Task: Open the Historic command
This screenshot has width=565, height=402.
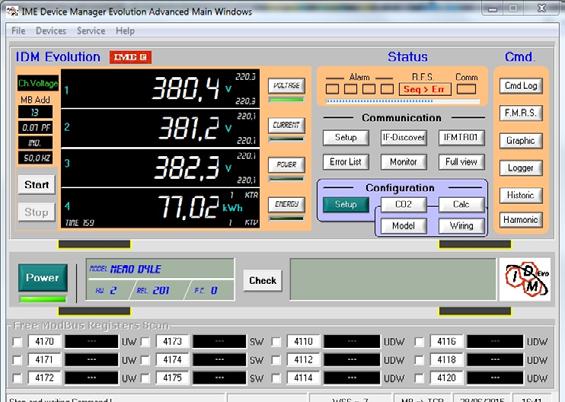Action: [x=521, y=195]
